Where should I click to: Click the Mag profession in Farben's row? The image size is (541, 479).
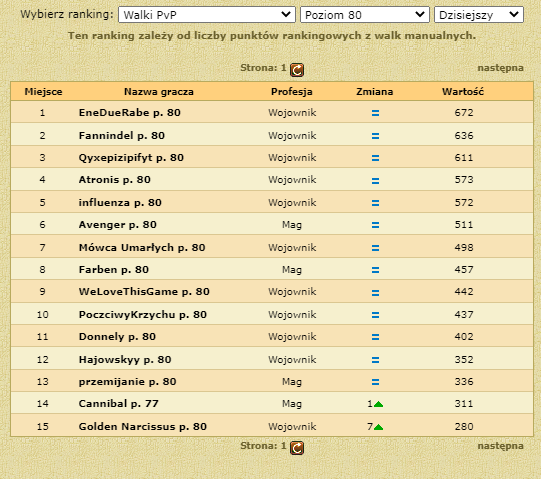pyautogui.click(x=292, y=270)
